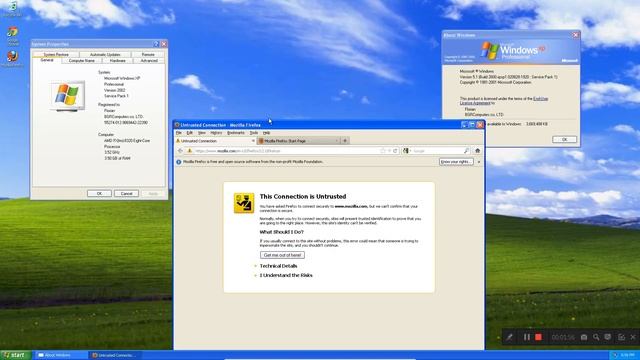Open search engine dropdown arrow

click(x=411, y=151)
